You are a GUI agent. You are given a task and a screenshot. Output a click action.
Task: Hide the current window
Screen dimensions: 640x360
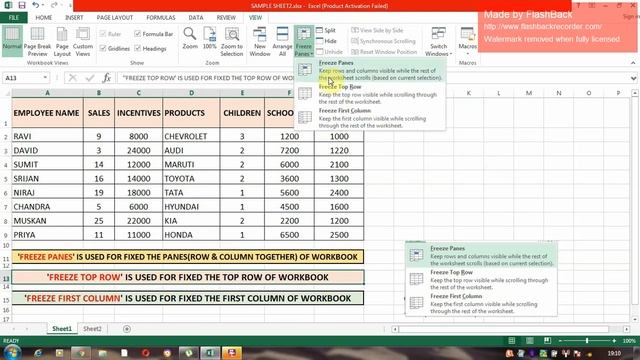pos(326,41)
